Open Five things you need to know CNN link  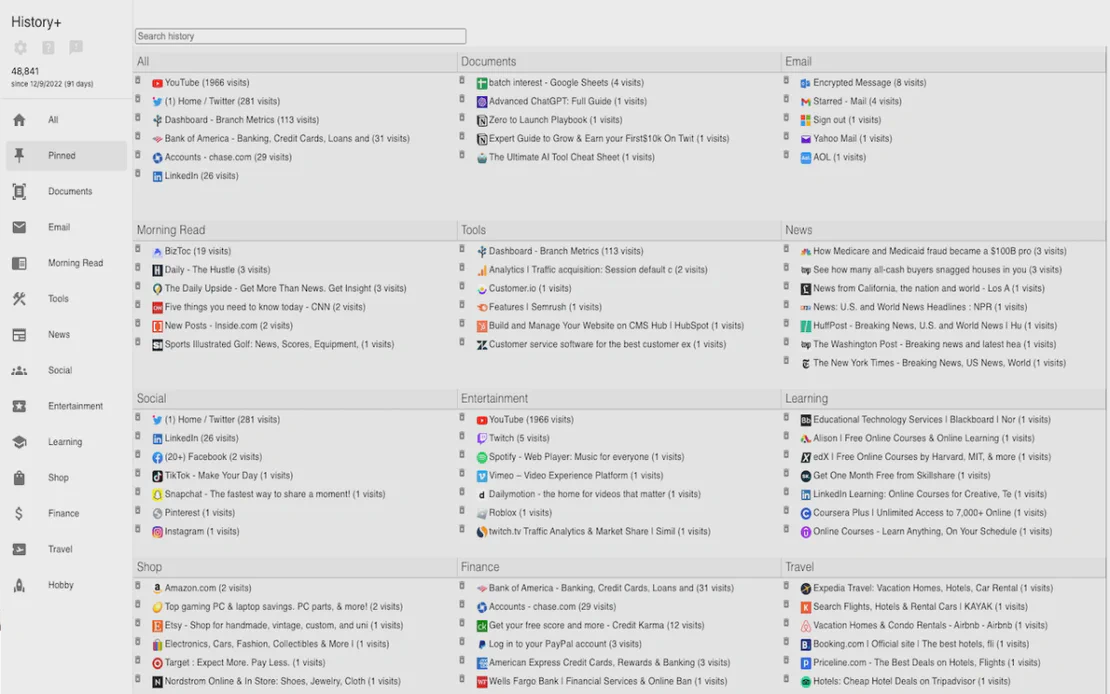[265, 307]
